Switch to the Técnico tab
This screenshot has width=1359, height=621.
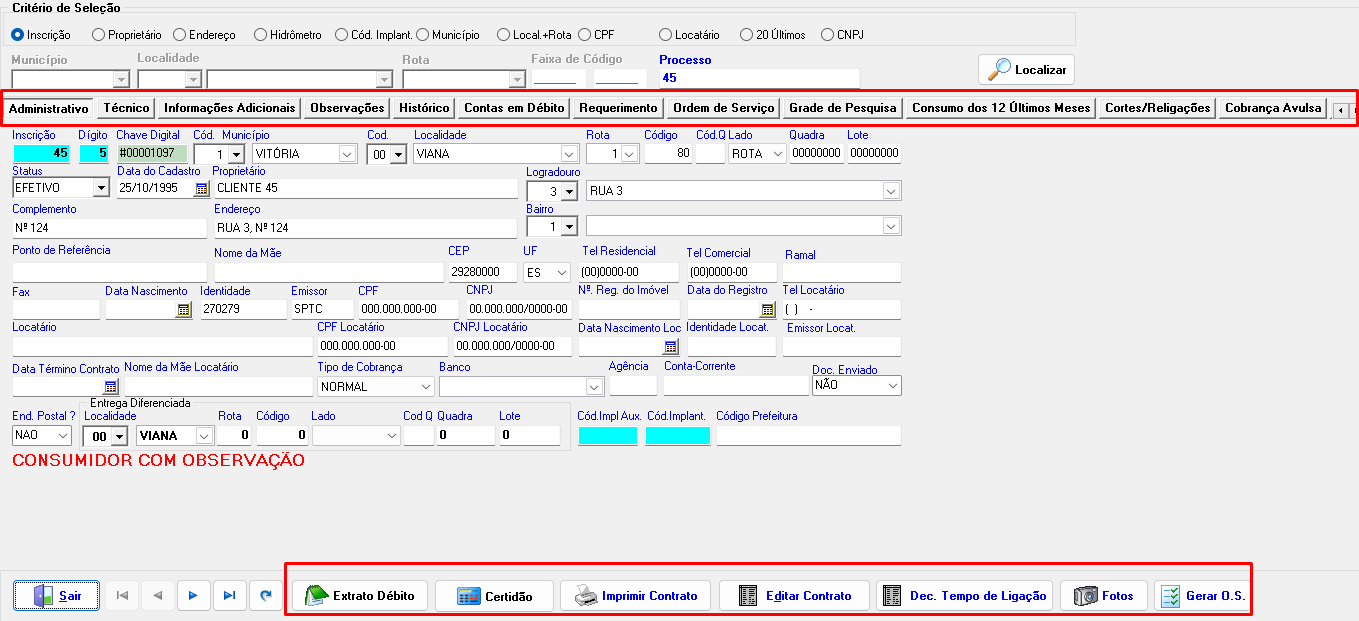(x=126, y=108)
